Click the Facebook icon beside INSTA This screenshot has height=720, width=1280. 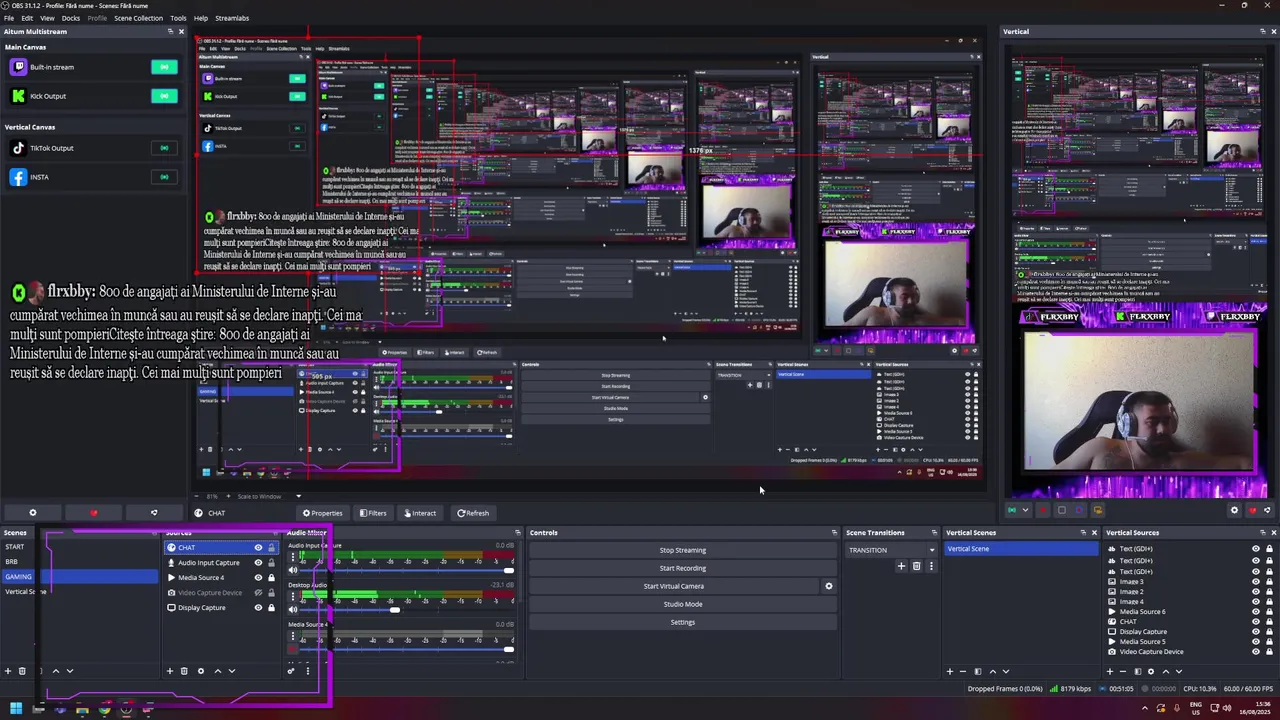18,177
